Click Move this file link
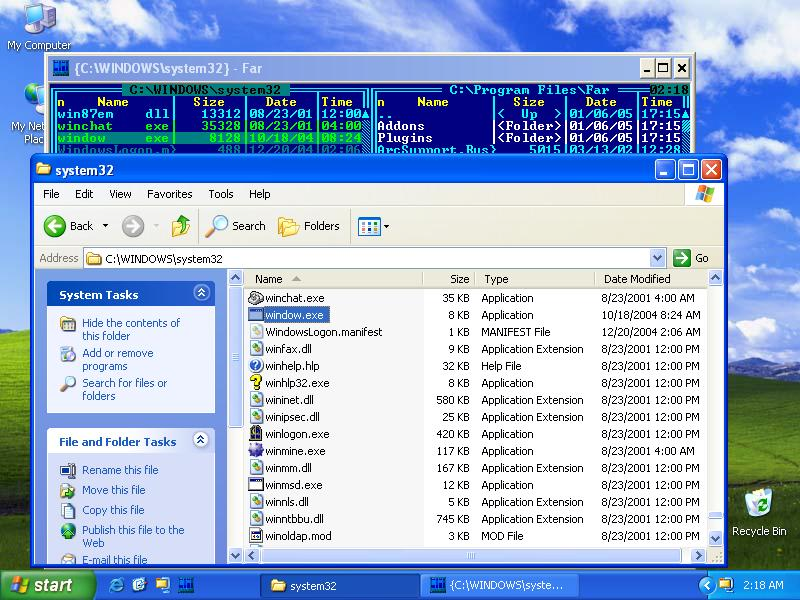Screen dimensions: 800x600 pyautogui.click(x=114, y=490)
